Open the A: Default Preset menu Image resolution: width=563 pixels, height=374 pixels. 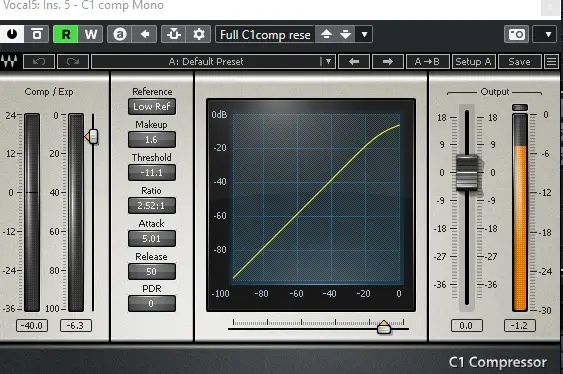(x=213, y=62)
